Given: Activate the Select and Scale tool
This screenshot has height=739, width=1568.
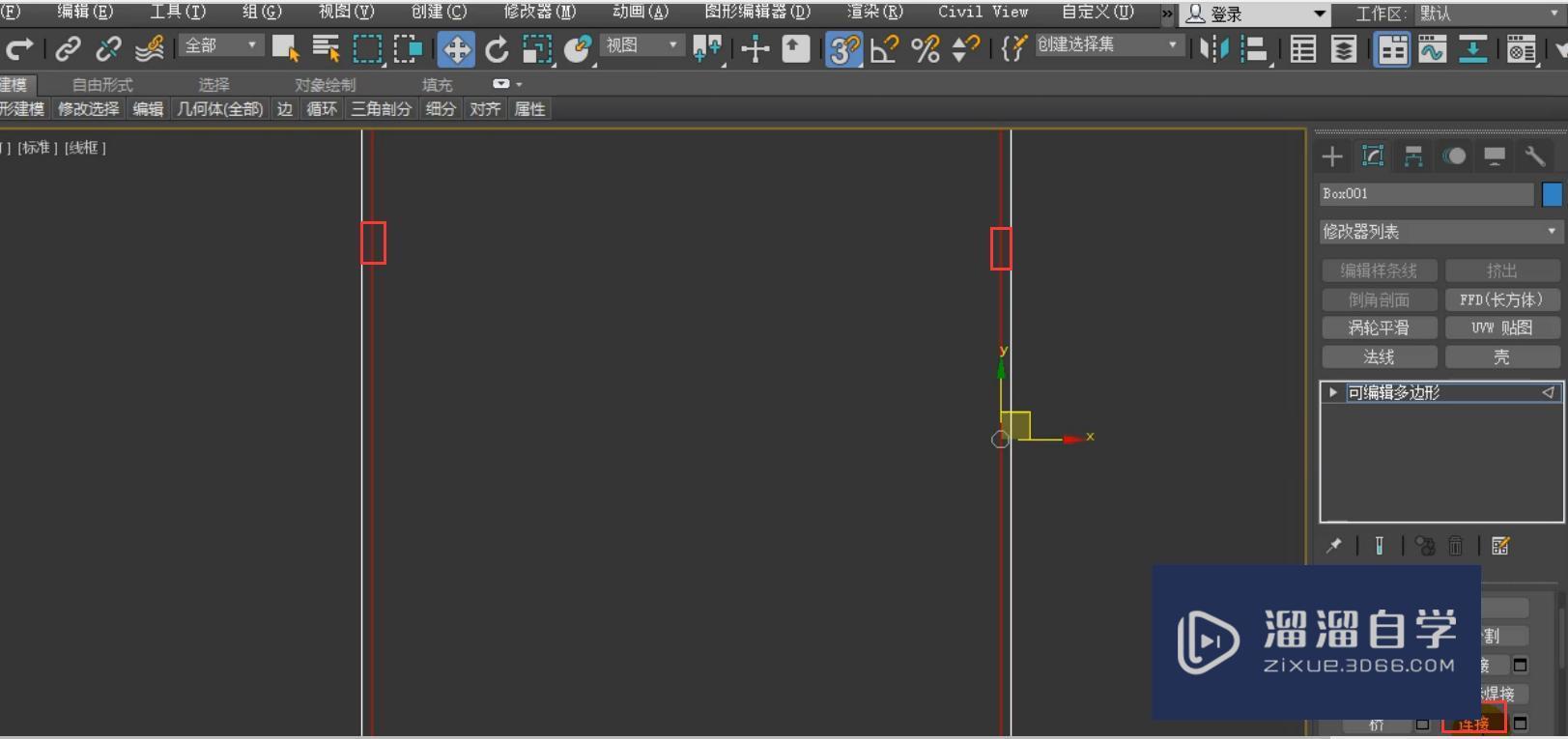Looking at the screenshot, I should pyautogui.click(x=537, y=48).
